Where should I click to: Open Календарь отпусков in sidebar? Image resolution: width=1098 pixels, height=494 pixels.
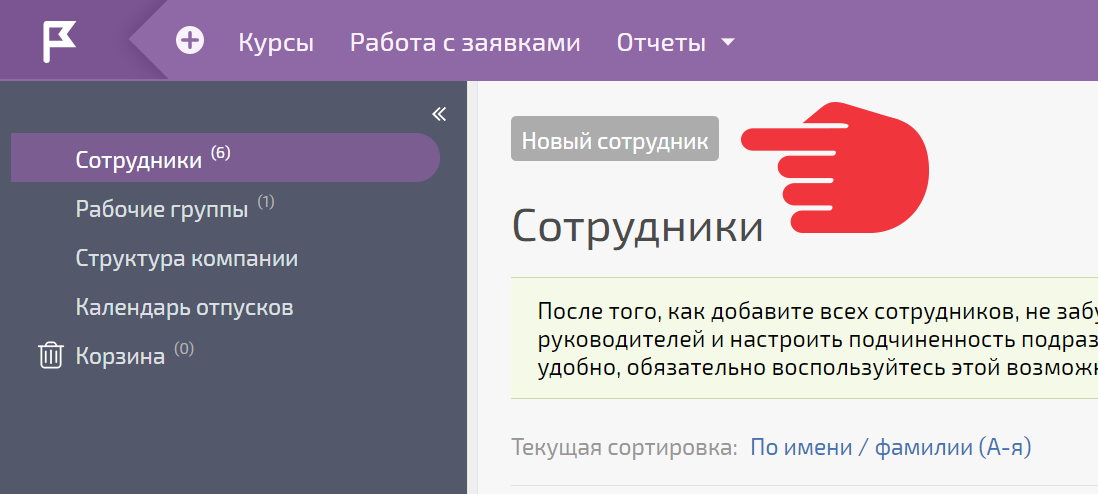[x=184, y=307]
